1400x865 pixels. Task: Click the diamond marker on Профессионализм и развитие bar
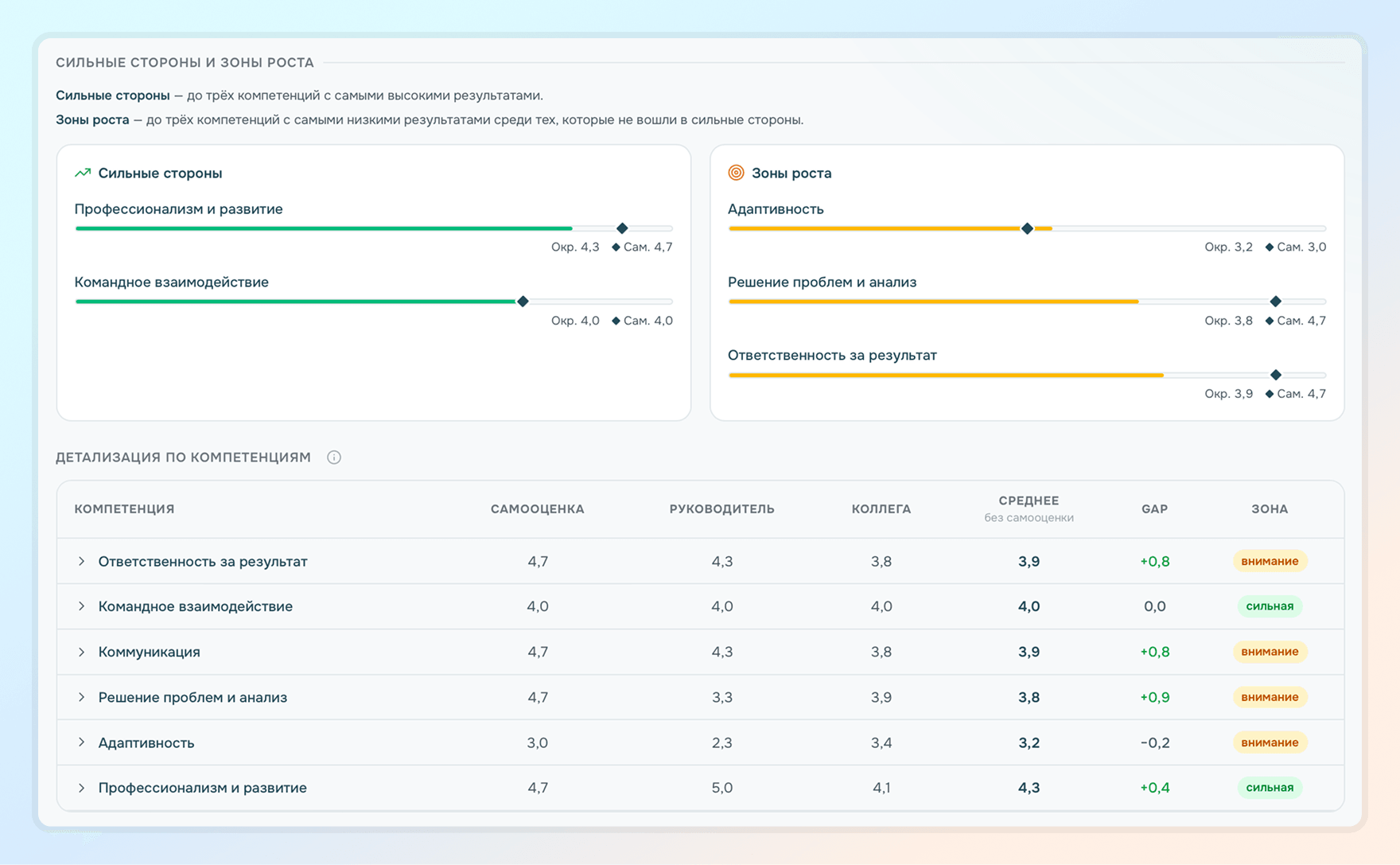coord(622,228)
